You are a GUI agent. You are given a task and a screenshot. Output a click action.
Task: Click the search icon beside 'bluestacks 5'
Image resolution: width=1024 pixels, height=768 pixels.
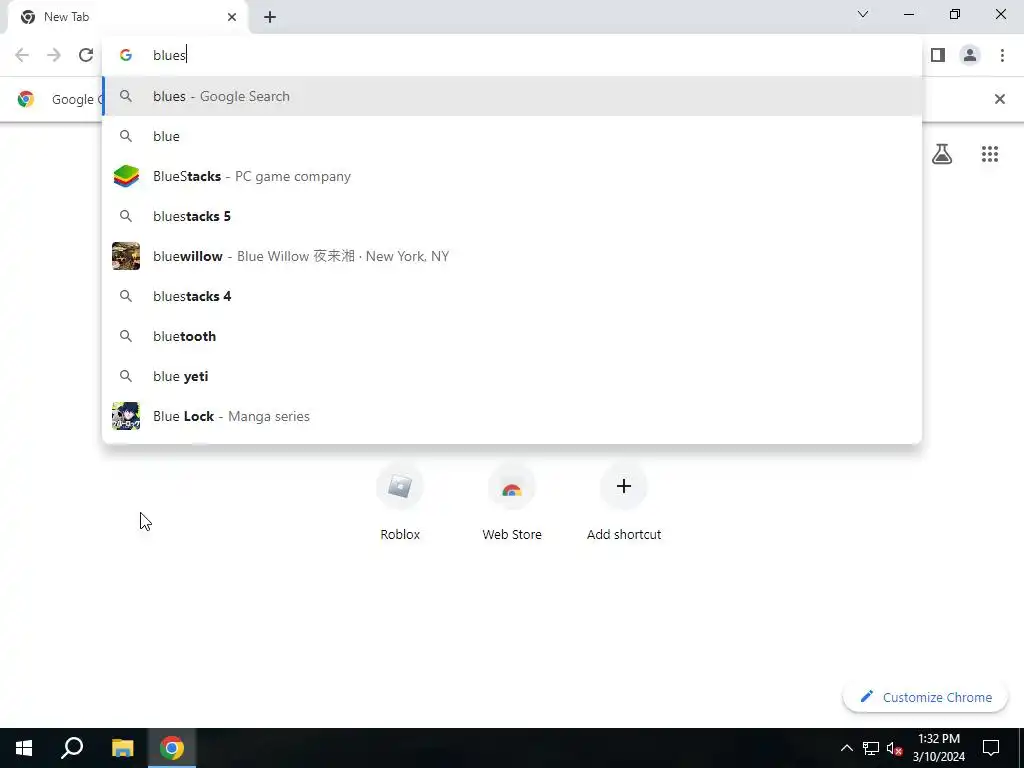126,216
